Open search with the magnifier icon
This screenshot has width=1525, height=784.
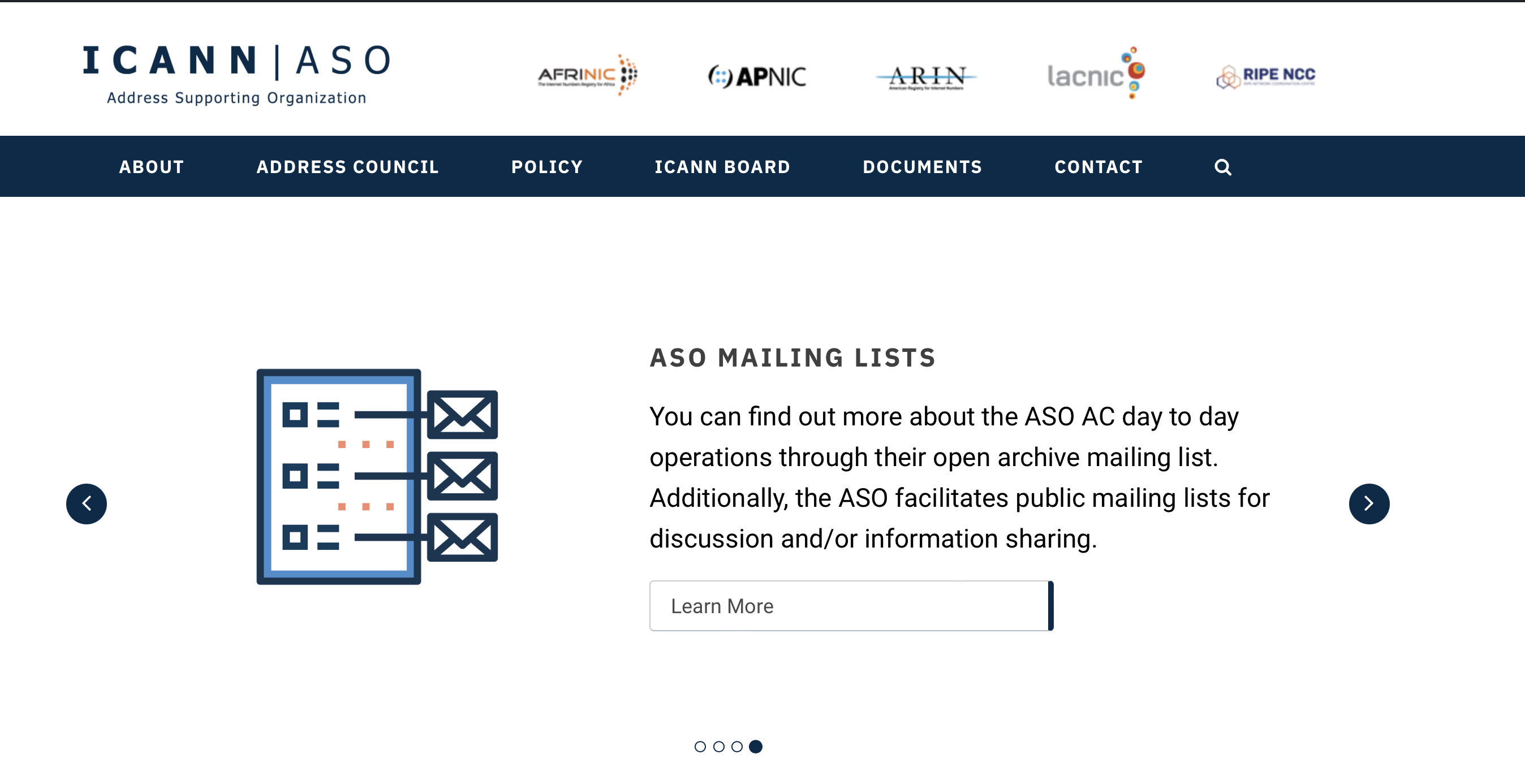tap(1222, 167)
